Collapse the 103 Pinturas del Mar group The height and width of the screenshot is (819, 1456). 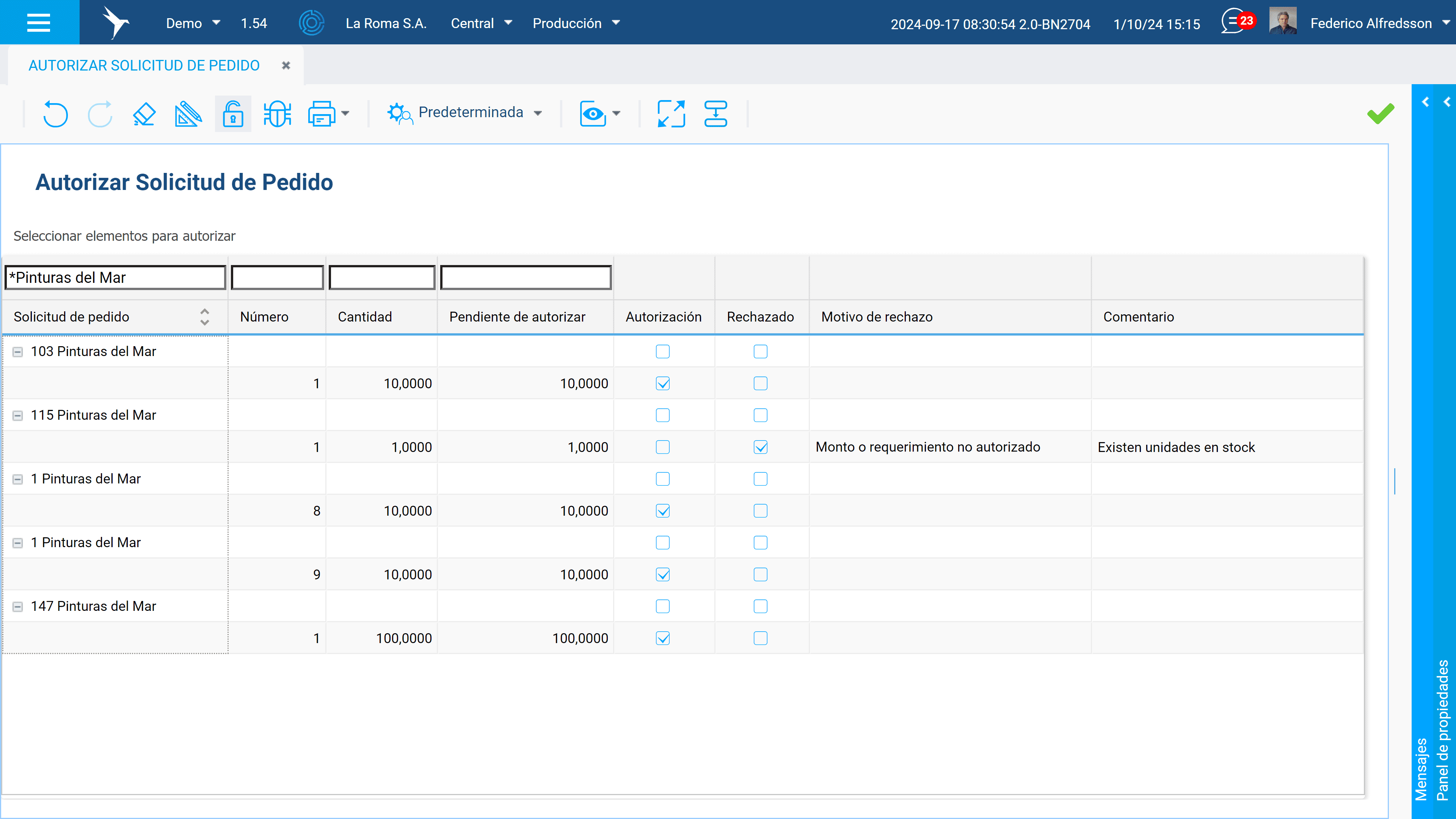[17, 351]
